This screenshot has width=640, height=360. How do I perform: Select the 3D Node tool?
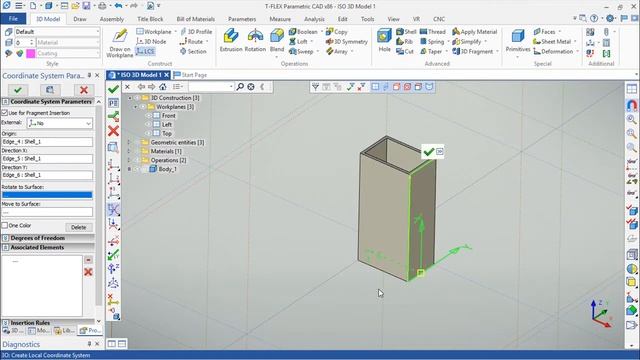(151, 42)
